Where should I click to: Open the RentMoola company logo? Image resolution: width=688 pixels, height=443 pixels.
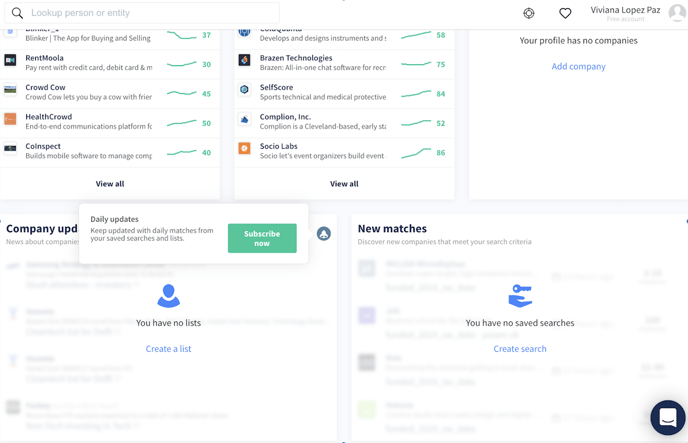point(10,60)
